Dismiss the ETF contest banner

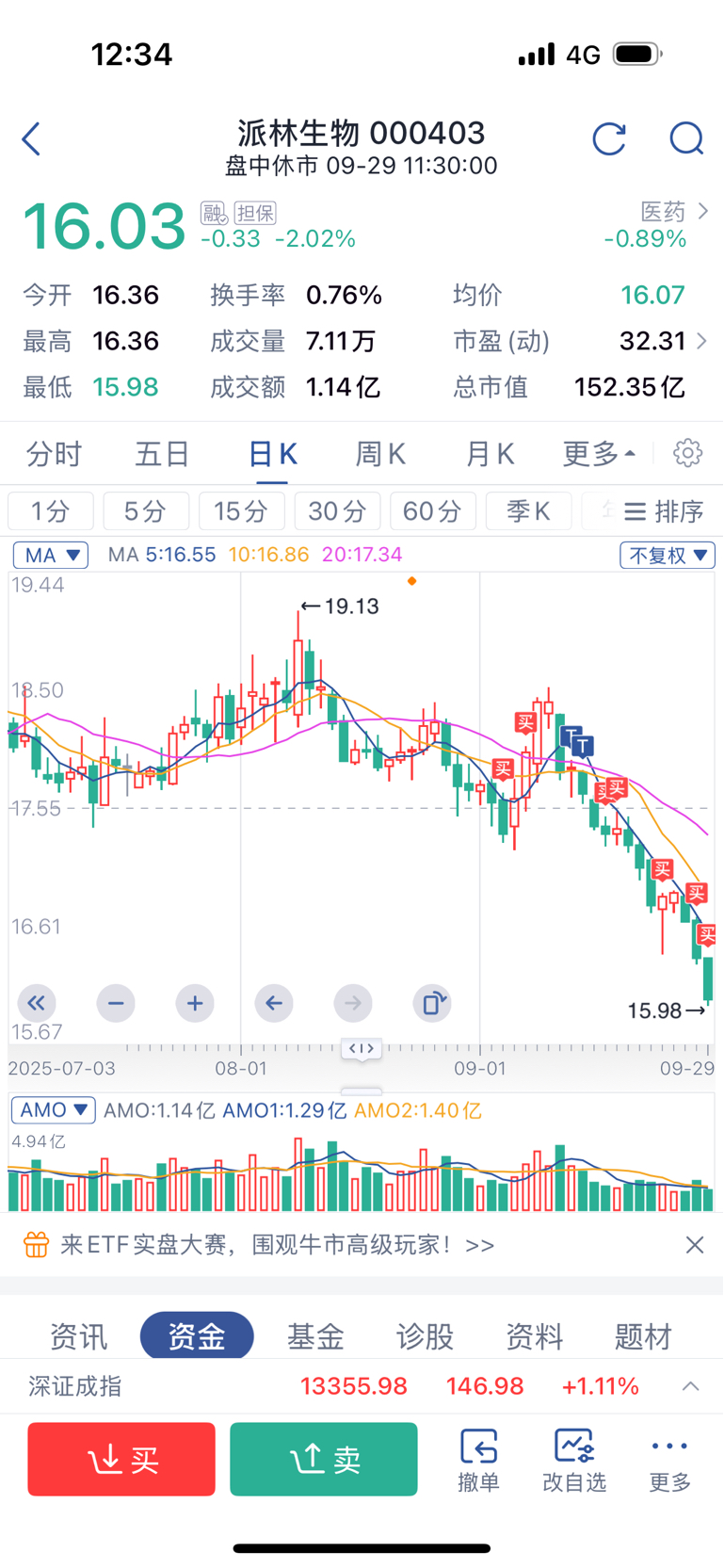pos(695,1245)
